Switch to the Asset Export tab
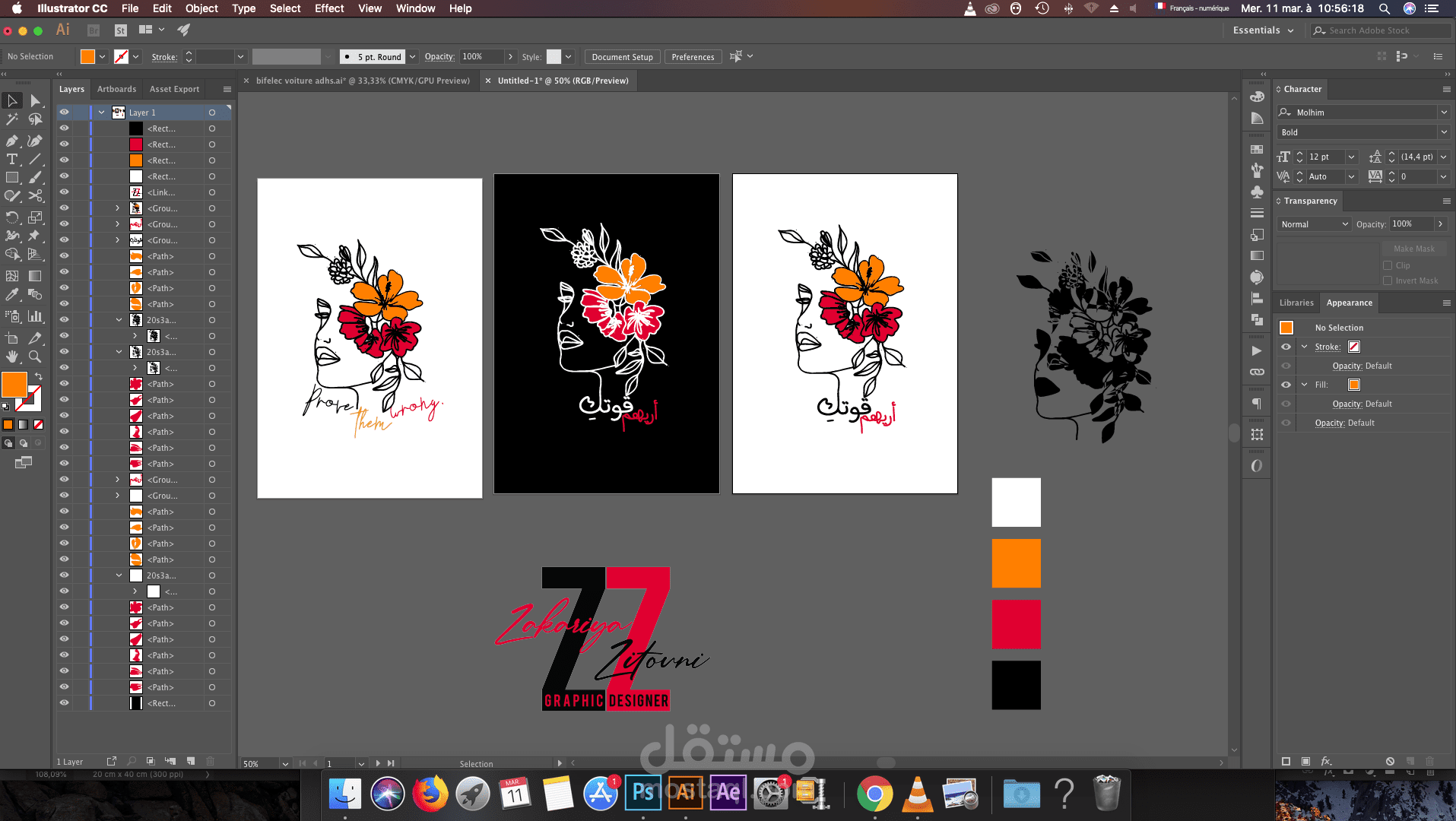Screen dimensions: 1456x821 tap(174, 89)
